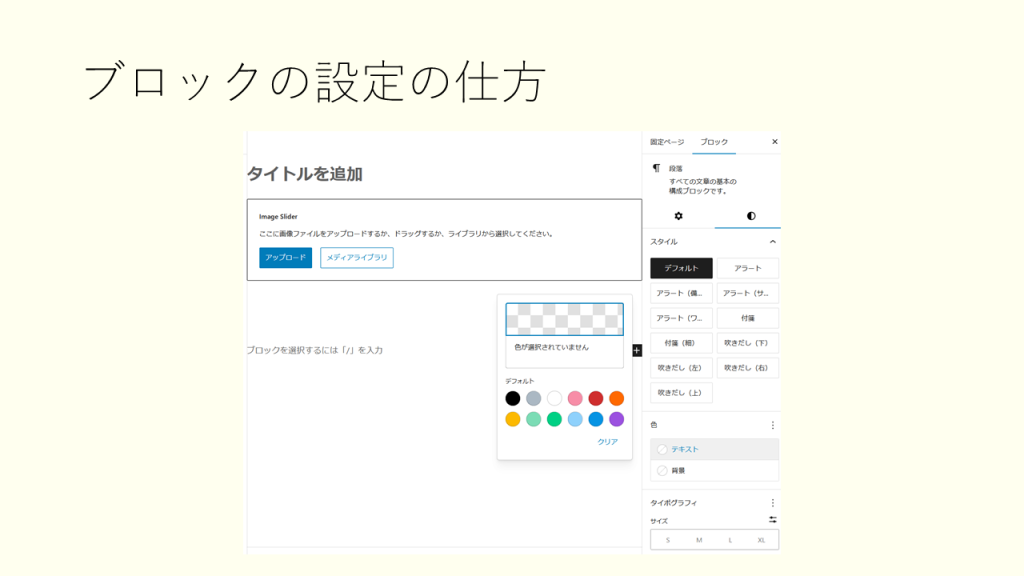The height and width of the screenshot is (576, 1024).
Task: Open the 背景 color setting
Action: [x=714, y=470]
